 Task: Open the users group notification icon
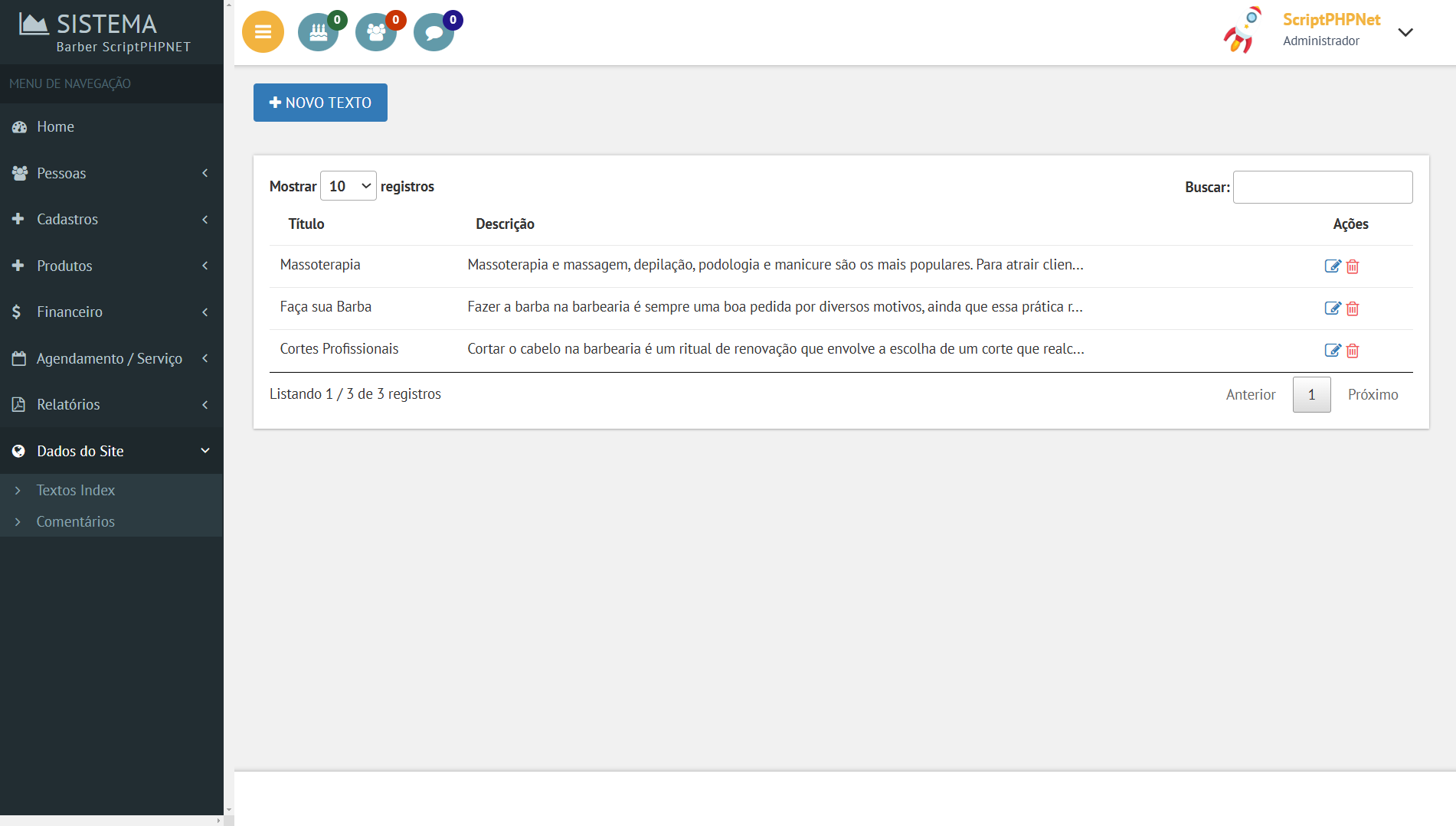(x=375, y=32)
